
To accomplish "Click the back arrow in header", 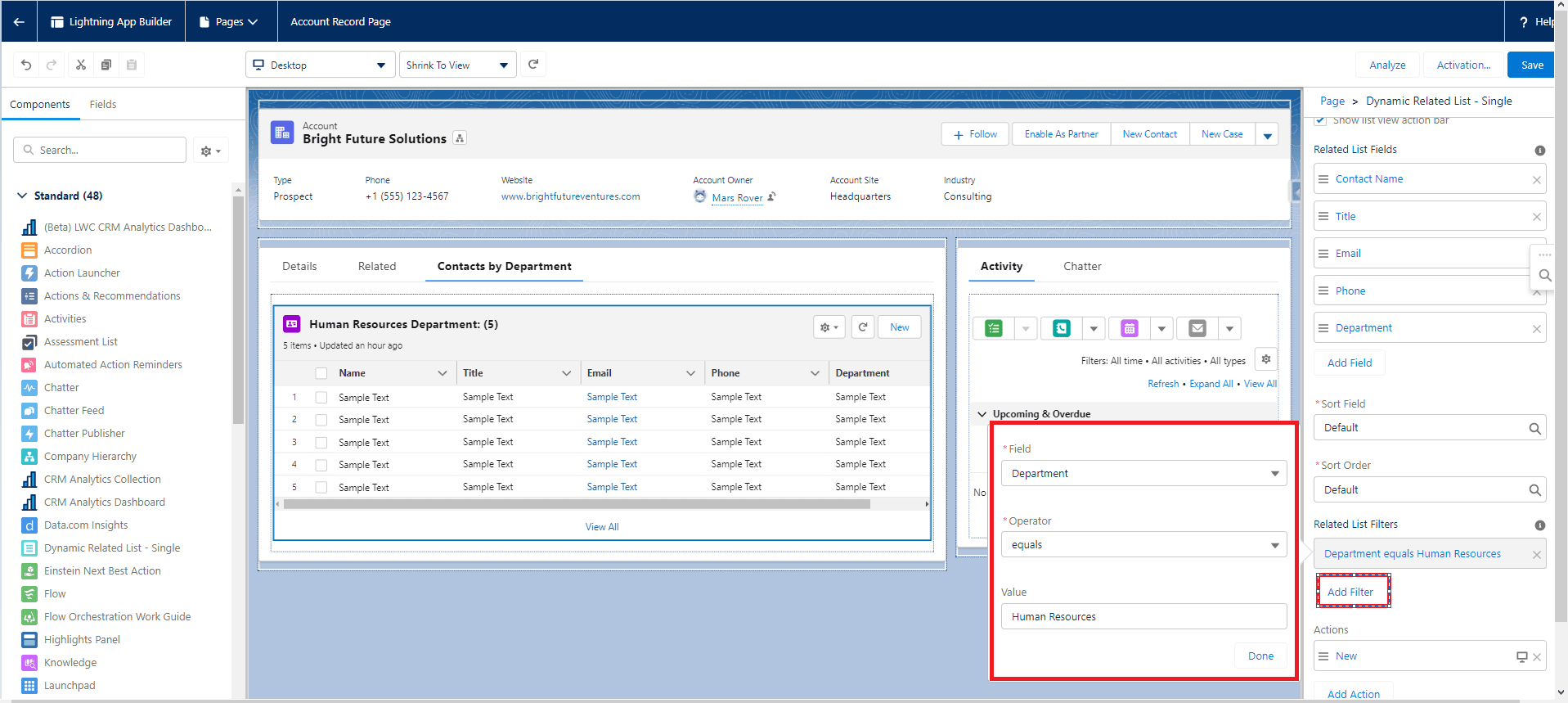I will pos(19,22).
